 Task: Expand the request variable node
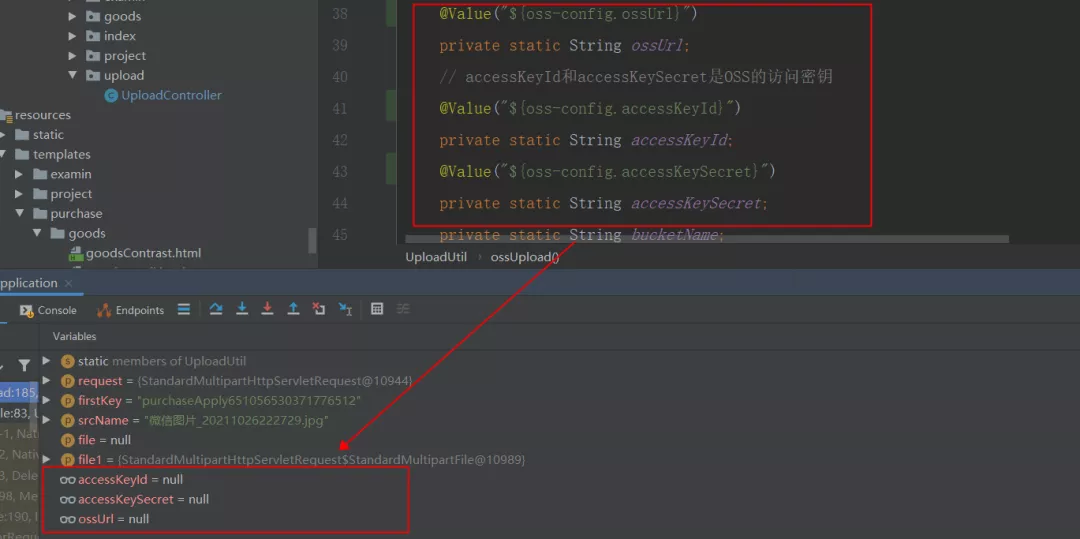(x=46, y=381)
